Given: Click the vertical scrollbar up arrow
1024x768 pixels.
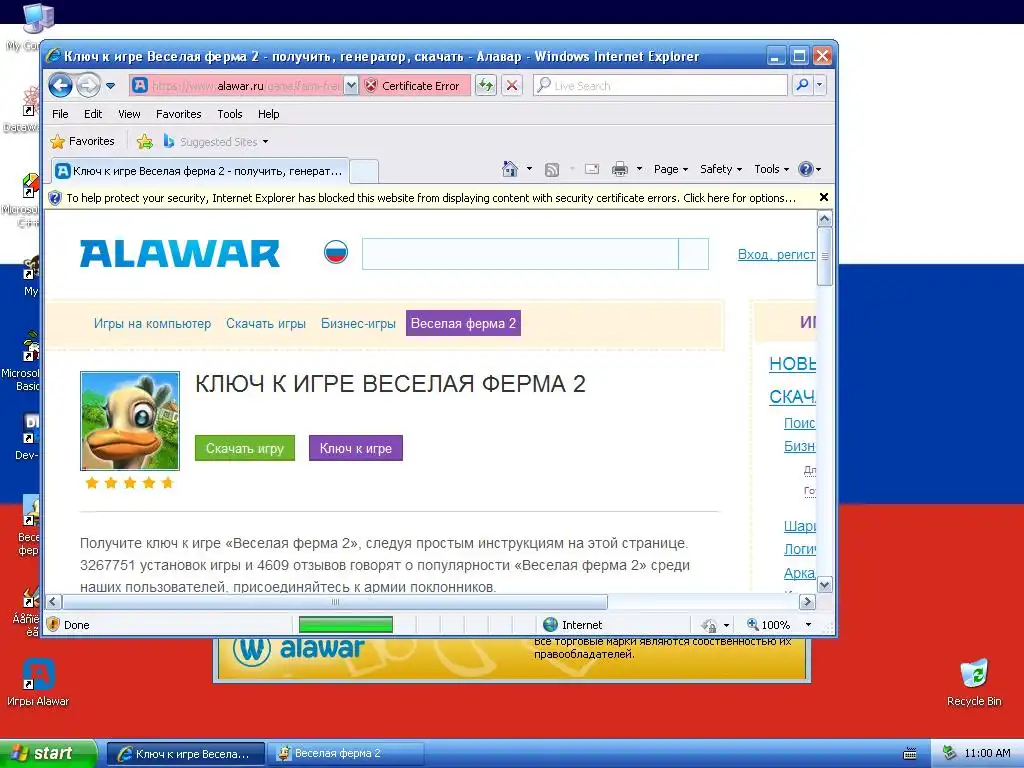Looking at the screenshot, I should [825, 219].
